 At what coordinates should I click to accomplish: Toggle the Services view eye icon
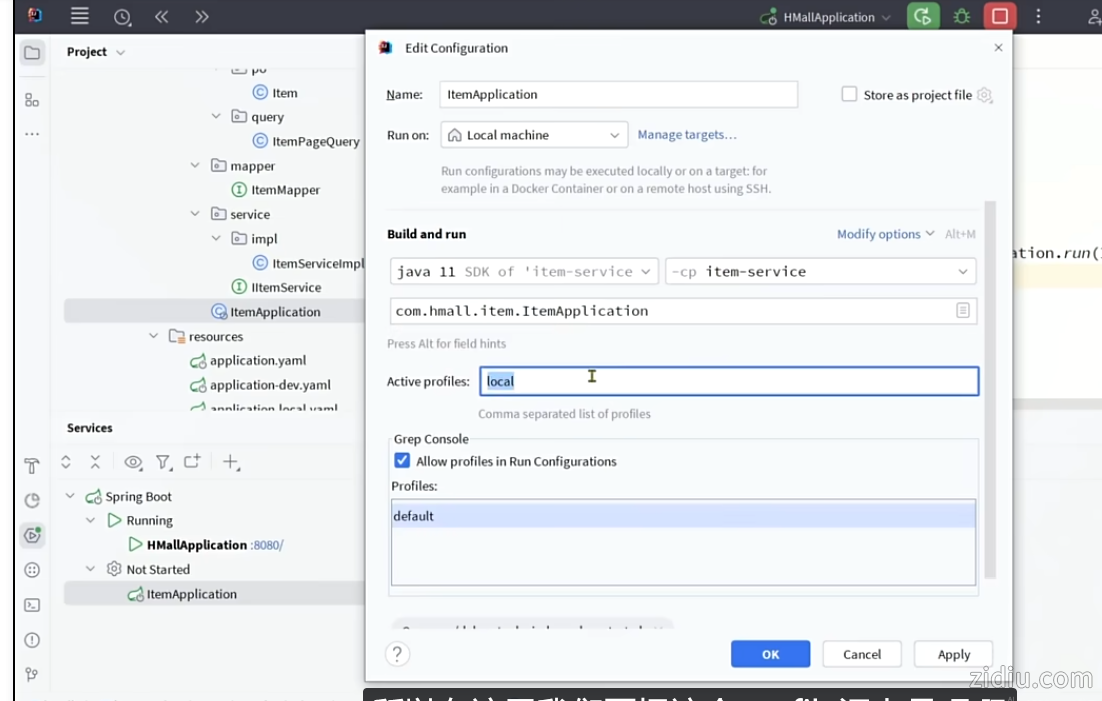tap(132, 462)
